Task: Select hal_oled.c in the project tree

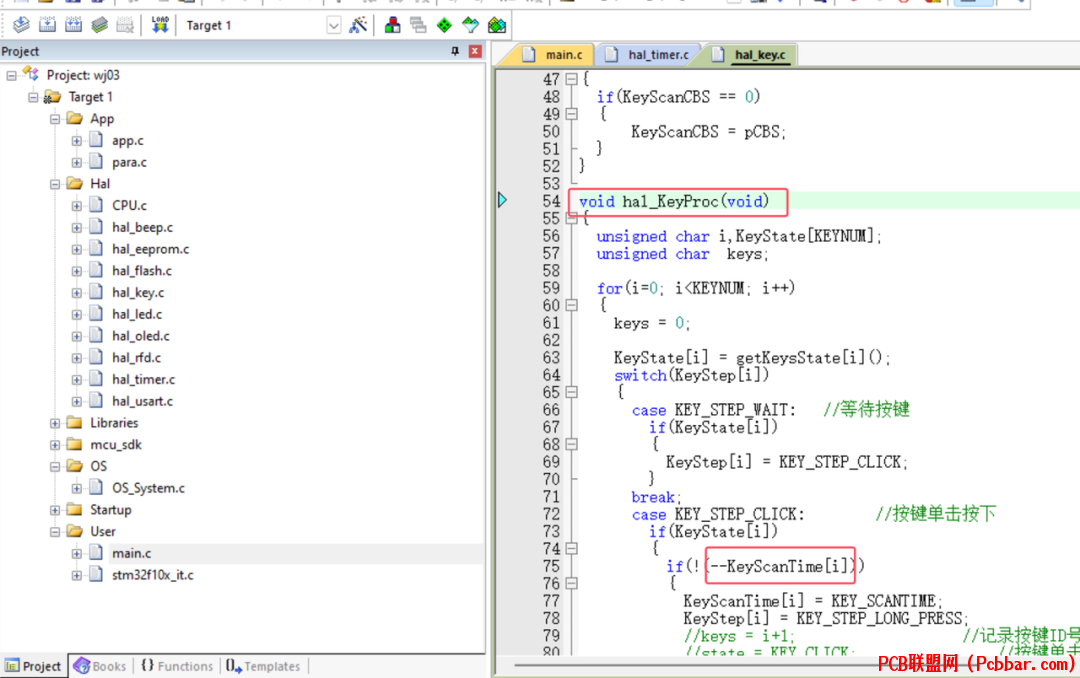Action: coord(141,336)
